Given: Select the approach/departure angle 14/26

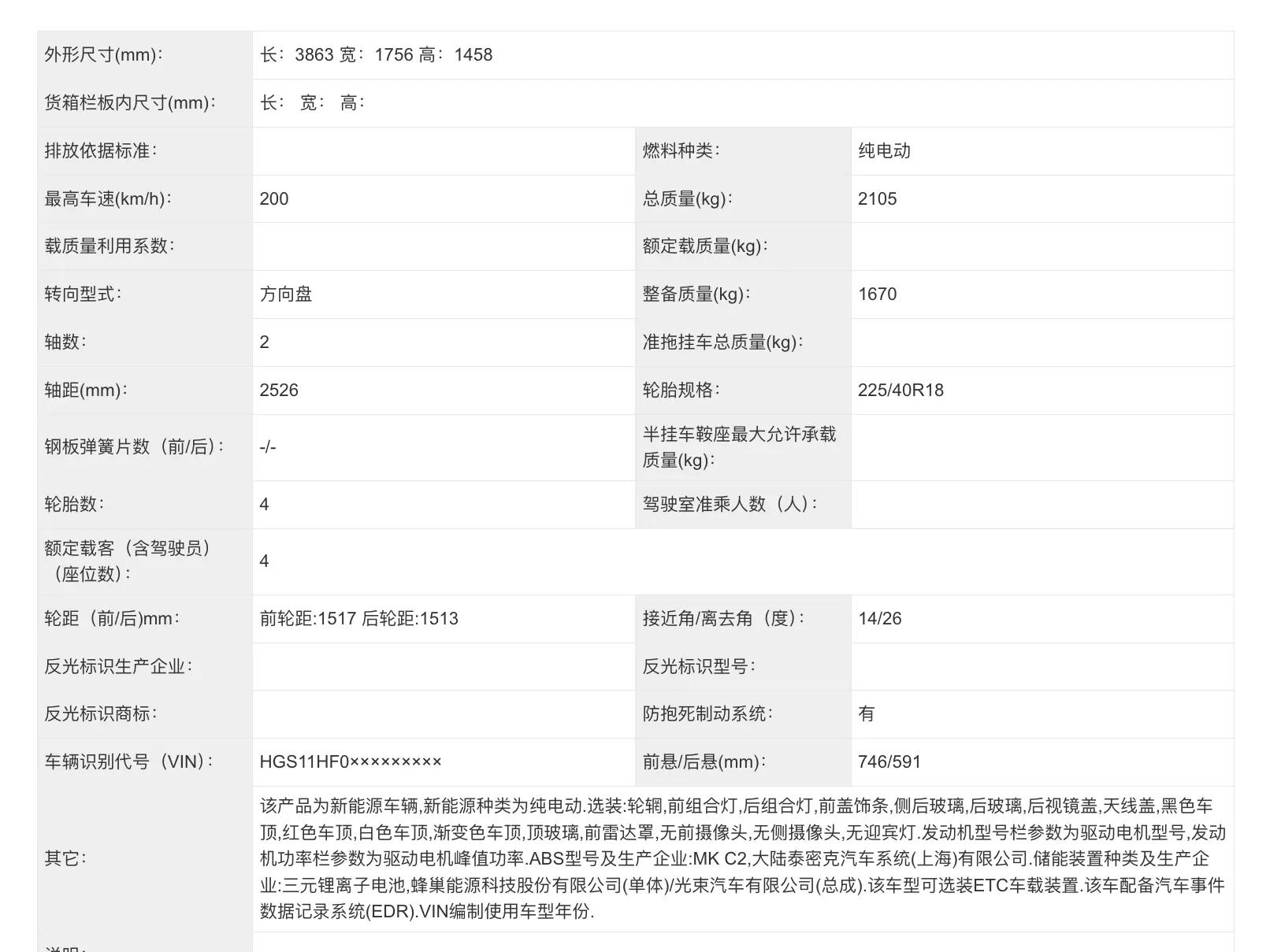Looking at the screenshot, I should (880, 619).
